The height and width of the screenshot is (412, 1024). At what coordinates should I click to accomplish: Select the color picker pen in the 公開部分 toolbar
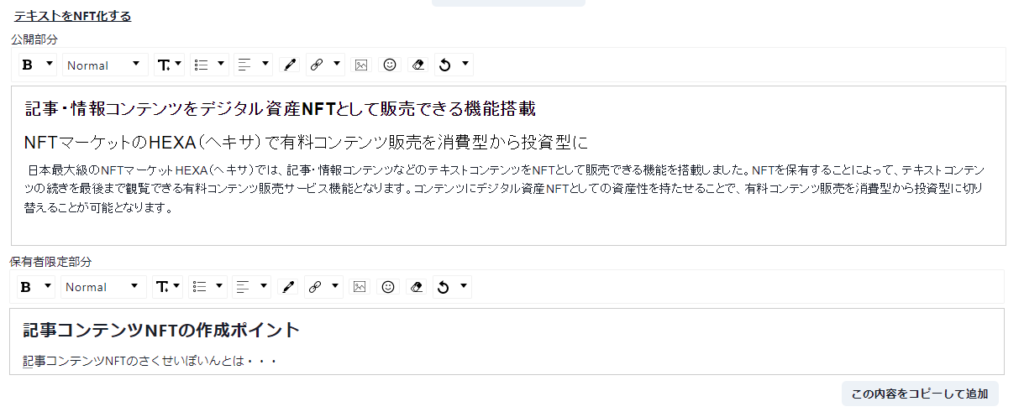coord(289,65)
